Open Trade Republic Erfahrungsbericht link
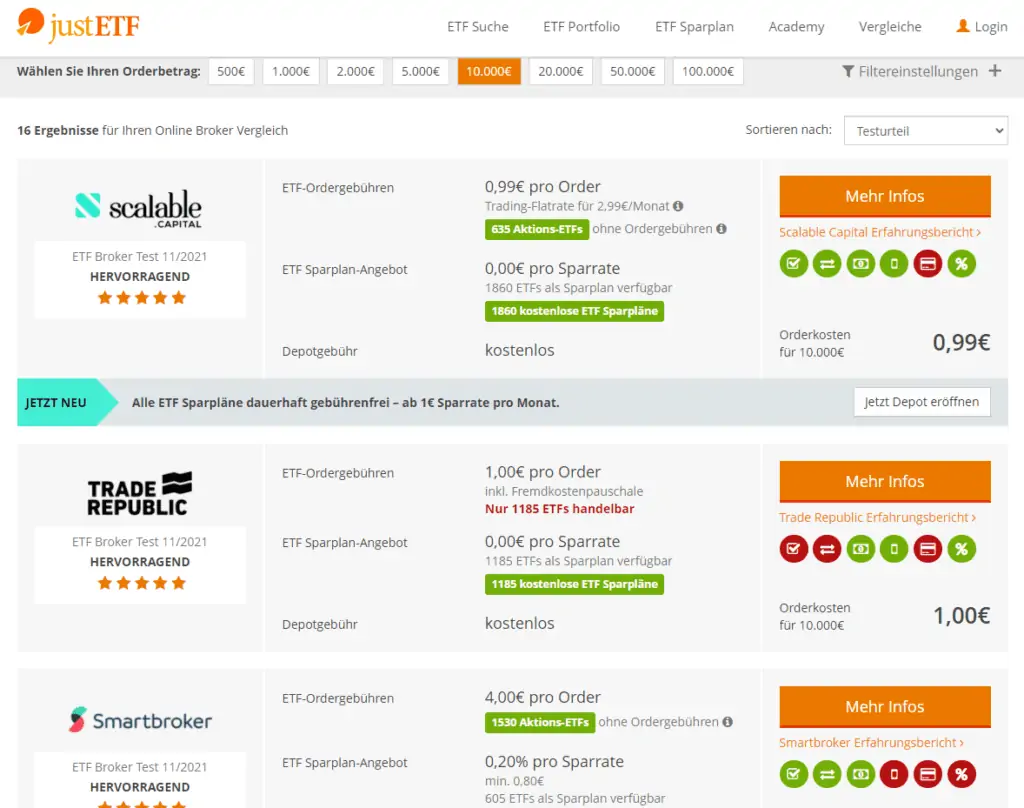 point(877,517)
